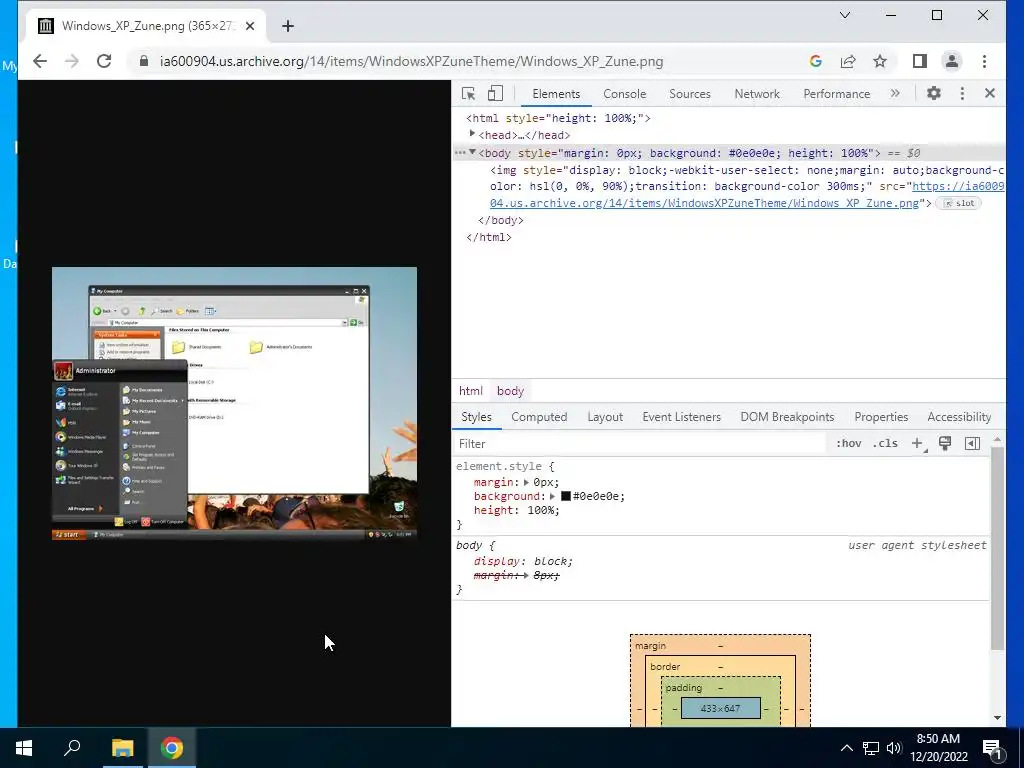Image resolution: width=1024 pixels, height=768 pixels.
Task: Select the Elements tab
Action: coord(556,93)
